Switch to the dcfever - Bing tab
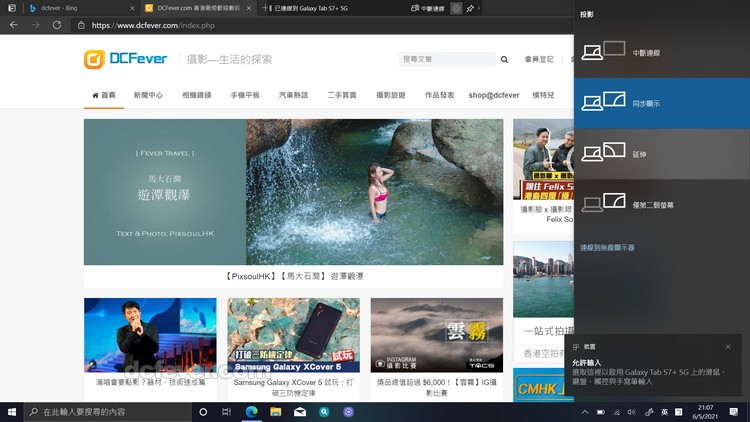This screenshot has width=750, height=422. point(70,8)
